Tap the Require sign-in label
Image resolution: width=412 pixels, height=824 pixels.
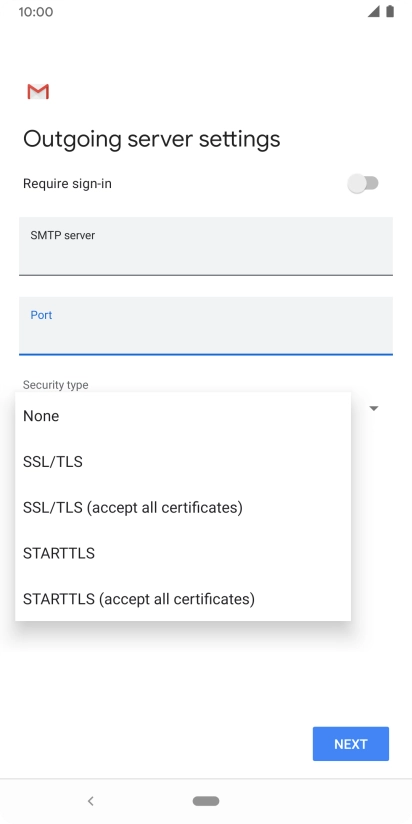tap(67, 183)
